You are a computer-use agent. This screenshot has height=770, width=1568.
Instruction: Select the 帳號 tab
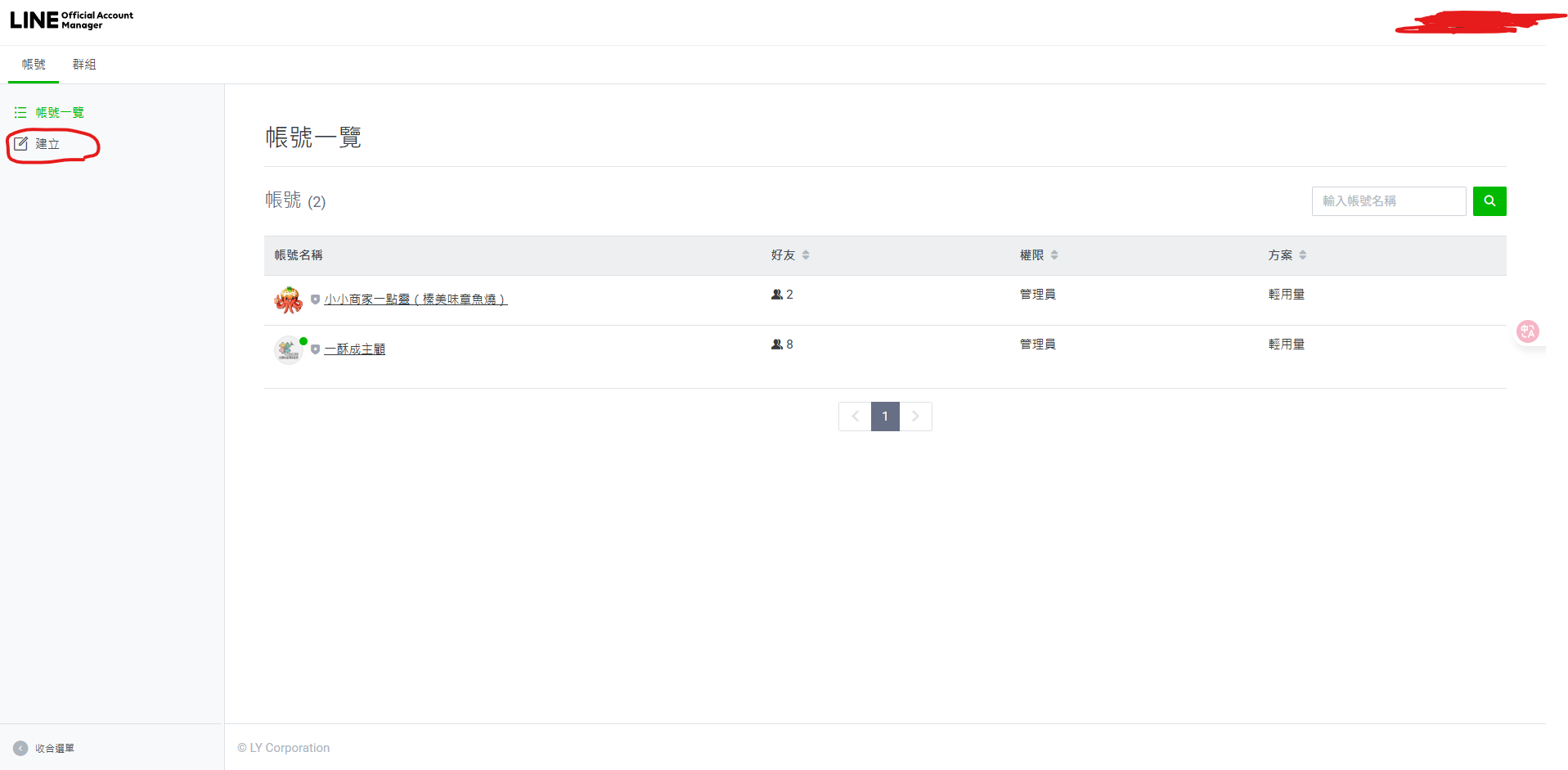point(34,65)
